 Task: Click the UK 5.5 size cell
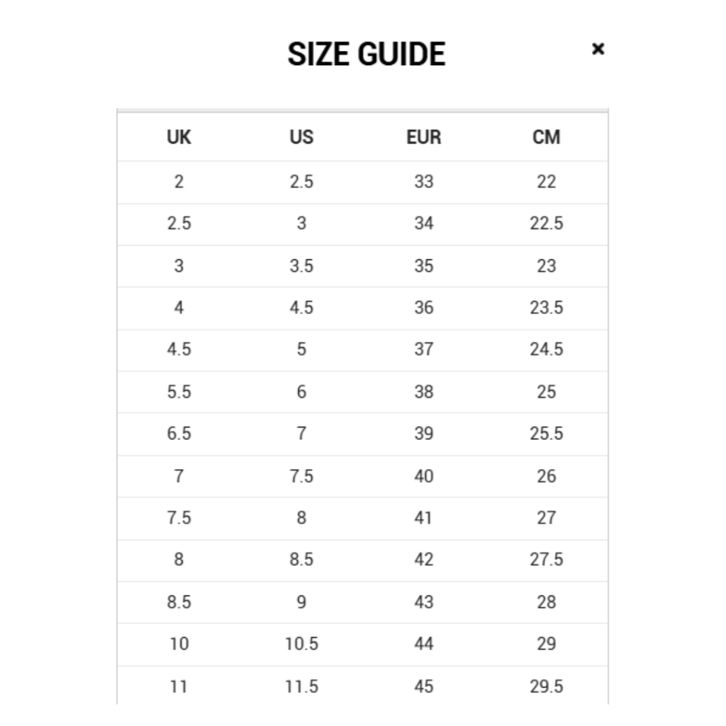179,392
